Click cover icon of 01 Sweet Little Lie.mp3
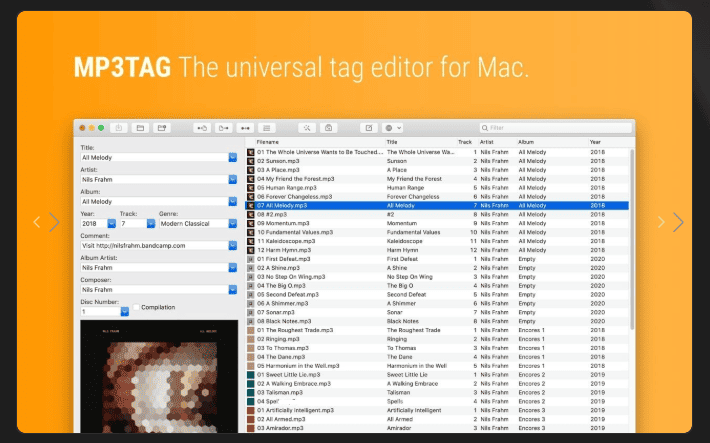 250,375
